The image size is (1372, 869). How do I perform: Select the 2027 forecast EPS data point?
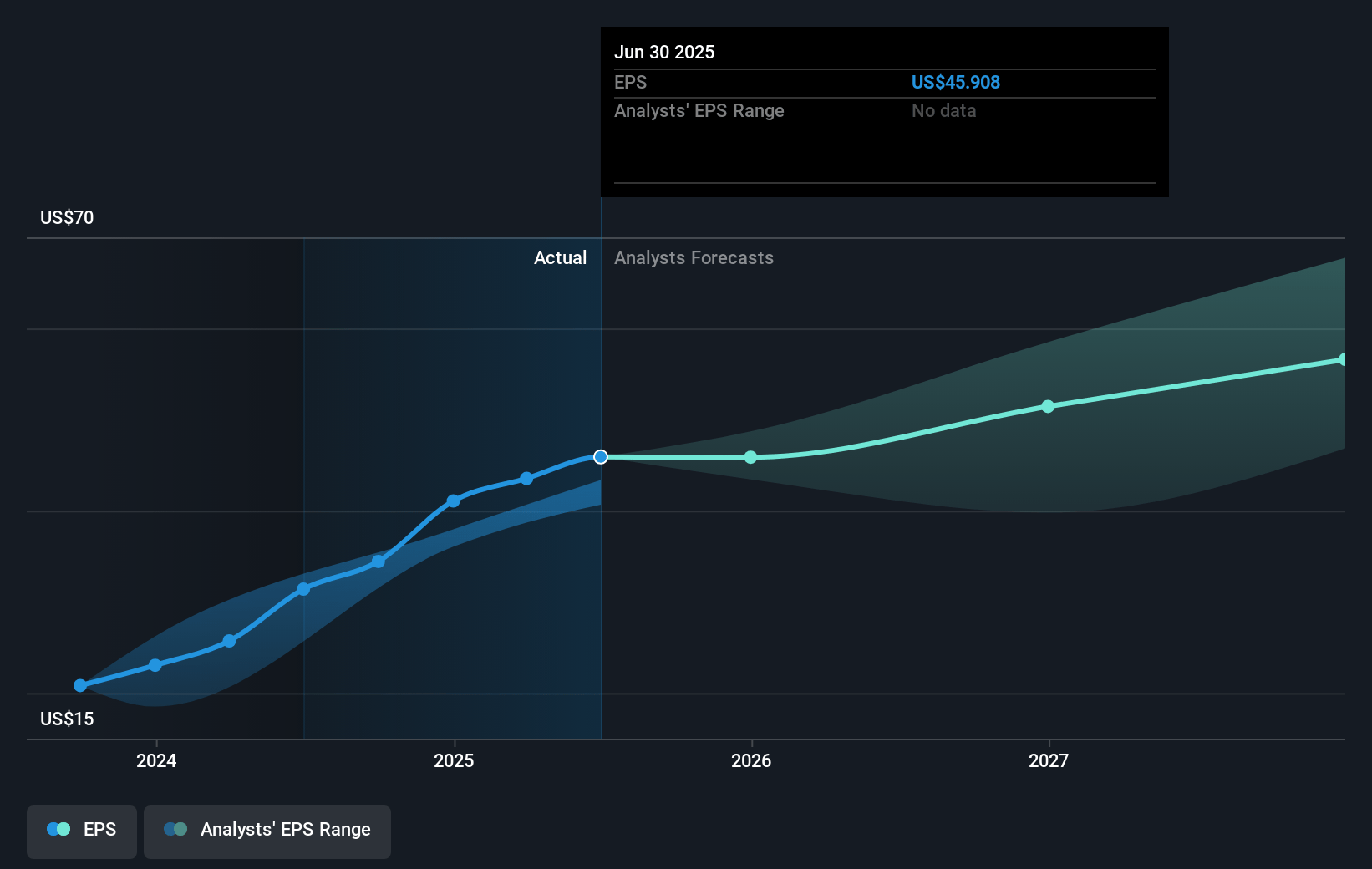click(1048, 406)
